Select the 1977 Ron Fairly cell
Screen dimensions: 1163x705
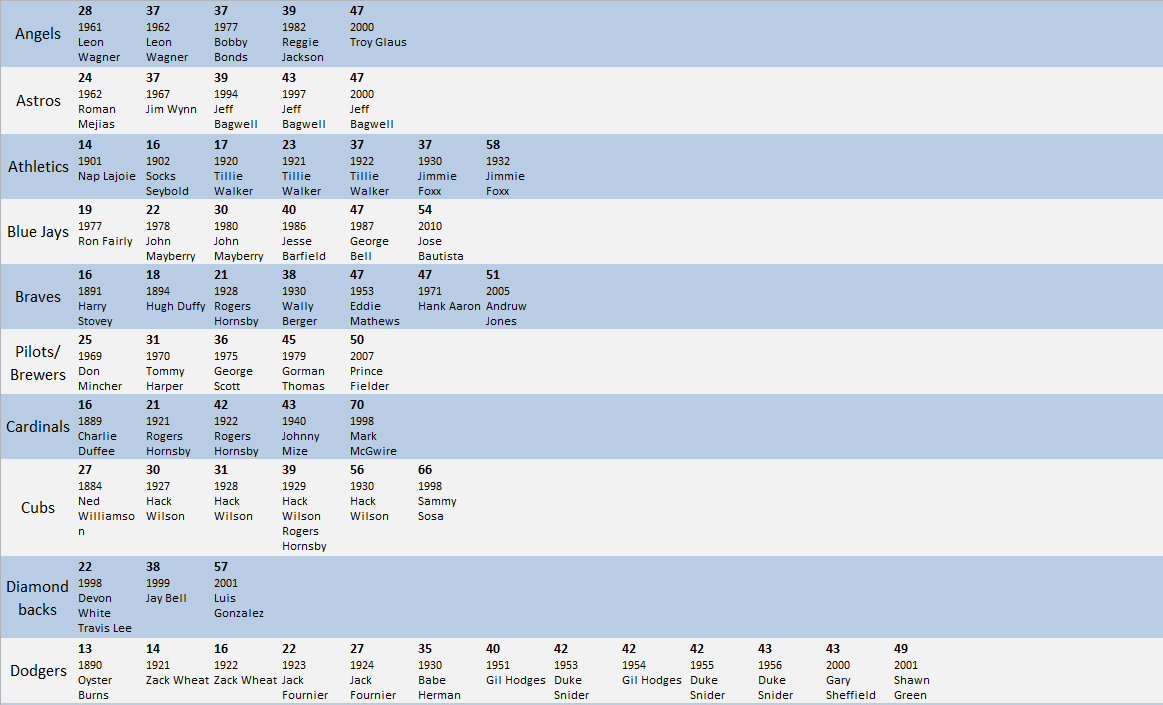click(x=105, y=225)
